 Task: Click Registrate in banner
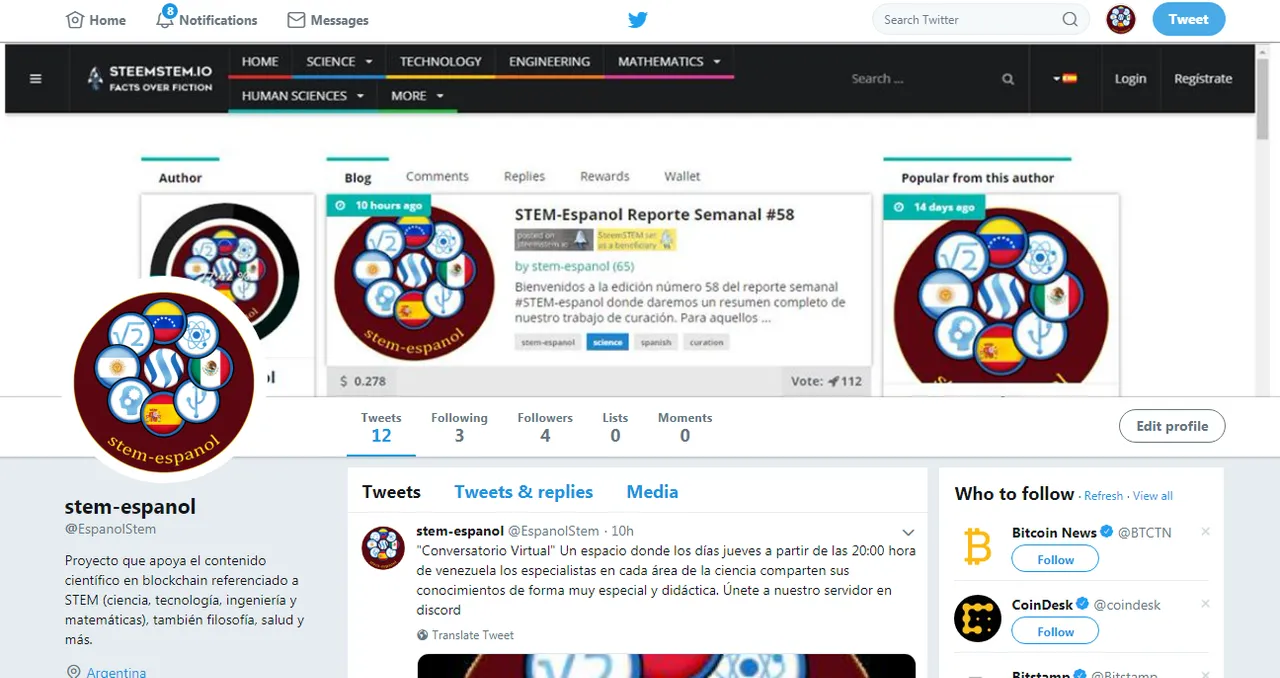(1203, 79)
